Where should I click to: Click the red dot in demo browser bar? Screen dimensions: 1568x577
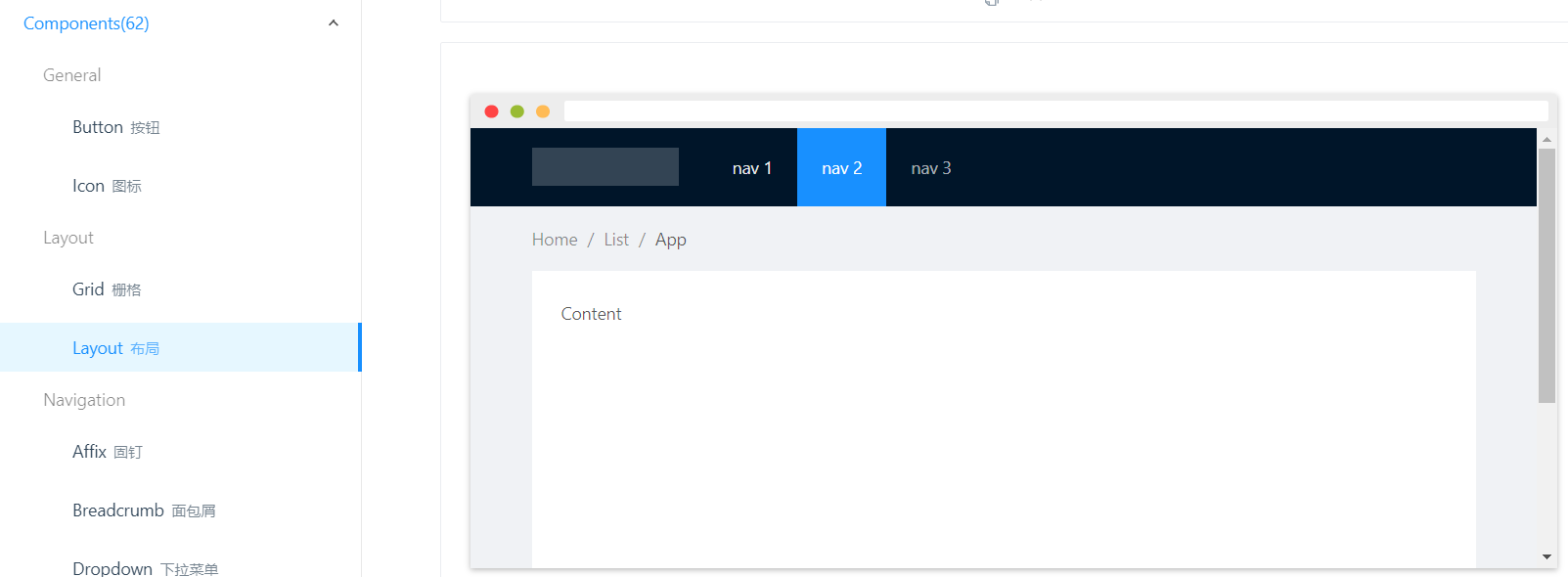click(492, 111)
